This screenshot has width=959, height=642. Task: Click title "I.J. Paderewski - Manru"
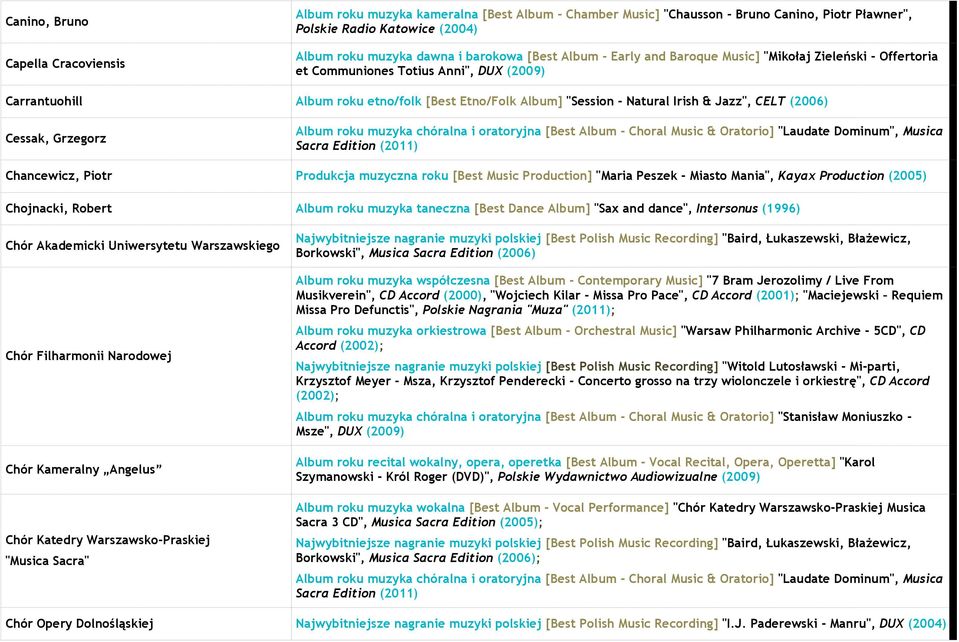pyautogui.click(x=796, y=624)
